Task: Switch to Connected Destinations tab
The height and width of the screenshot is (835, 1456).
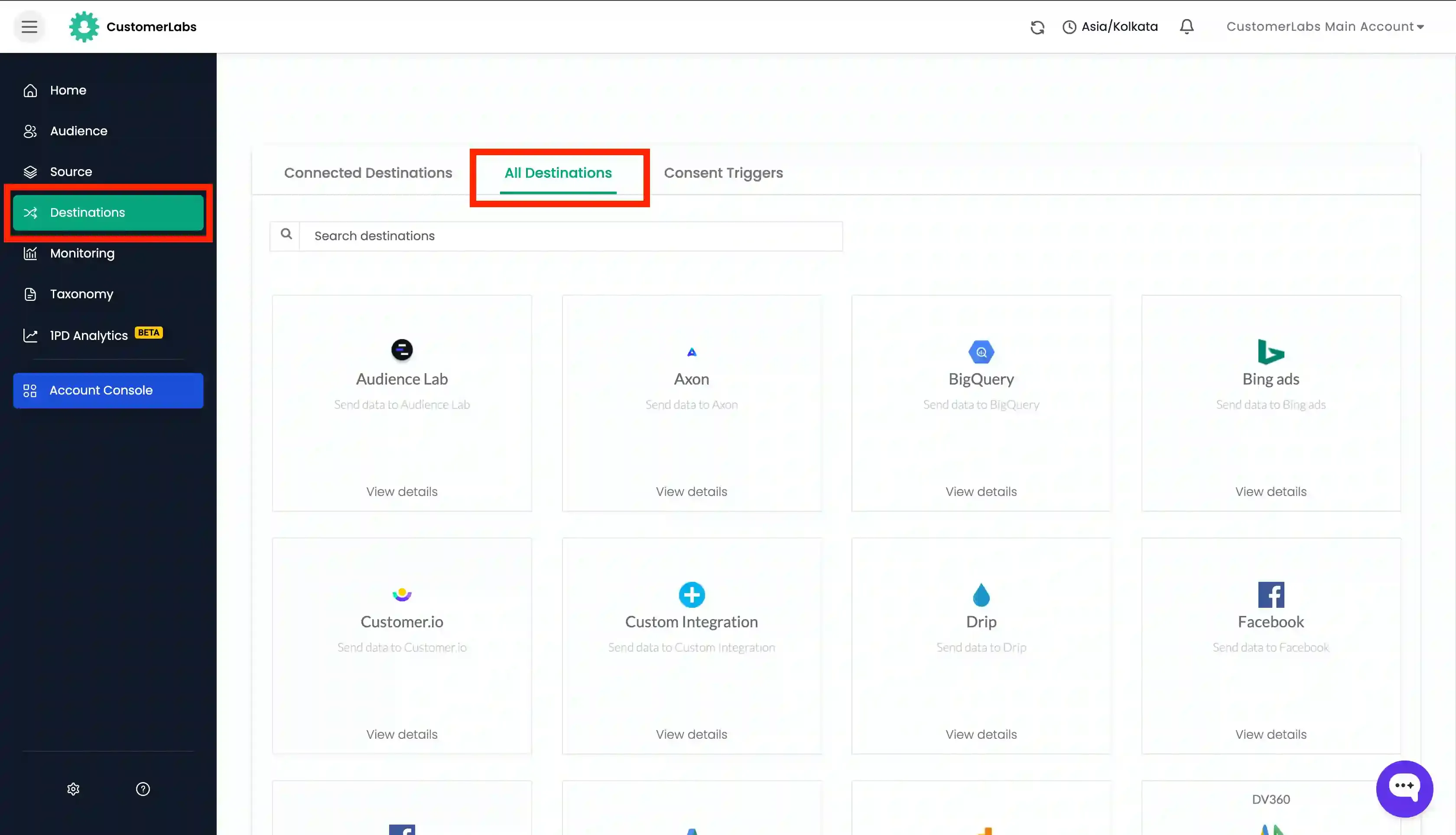Action: point(368,173)
